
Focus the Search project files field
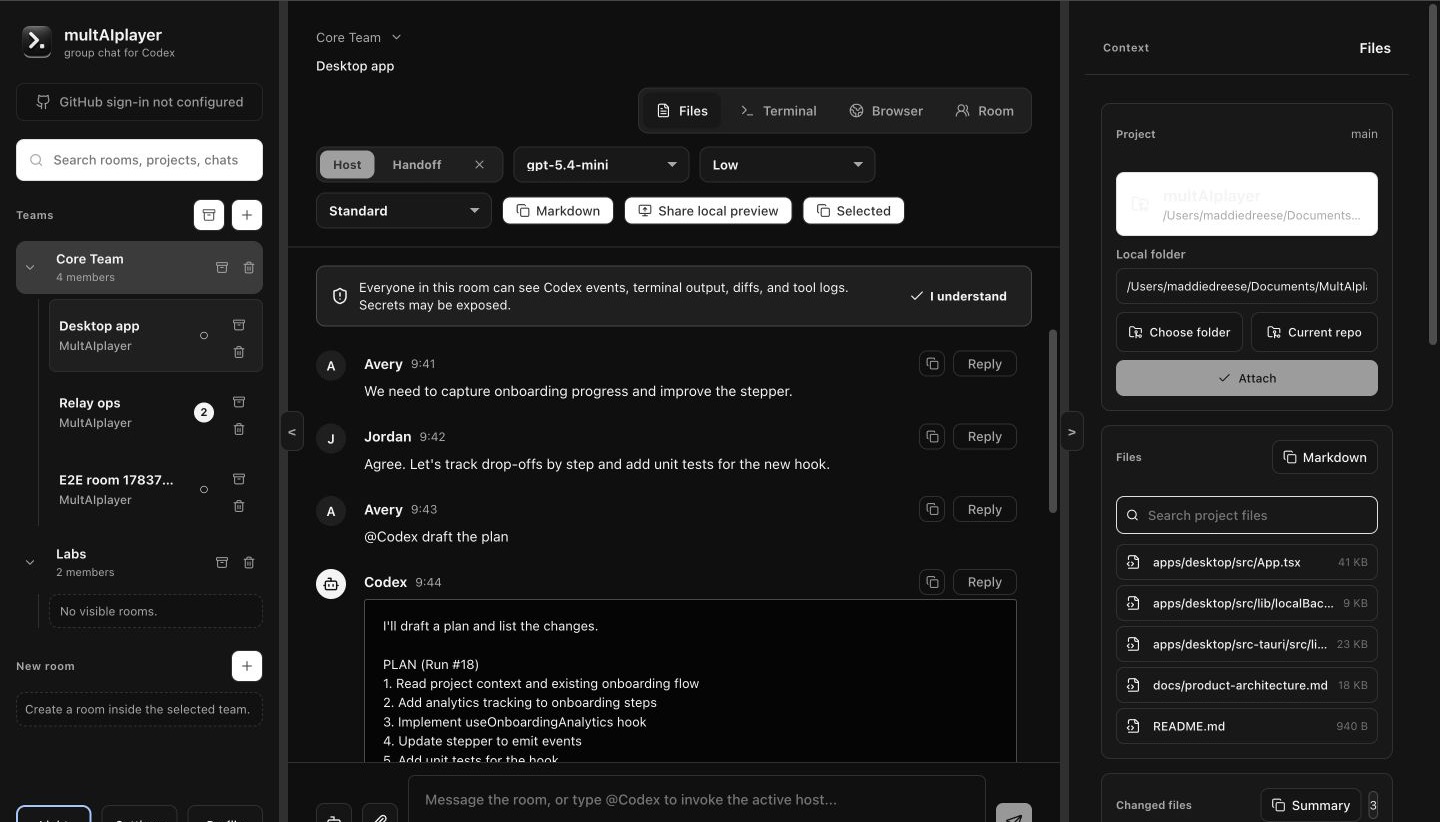point(1246,515)
